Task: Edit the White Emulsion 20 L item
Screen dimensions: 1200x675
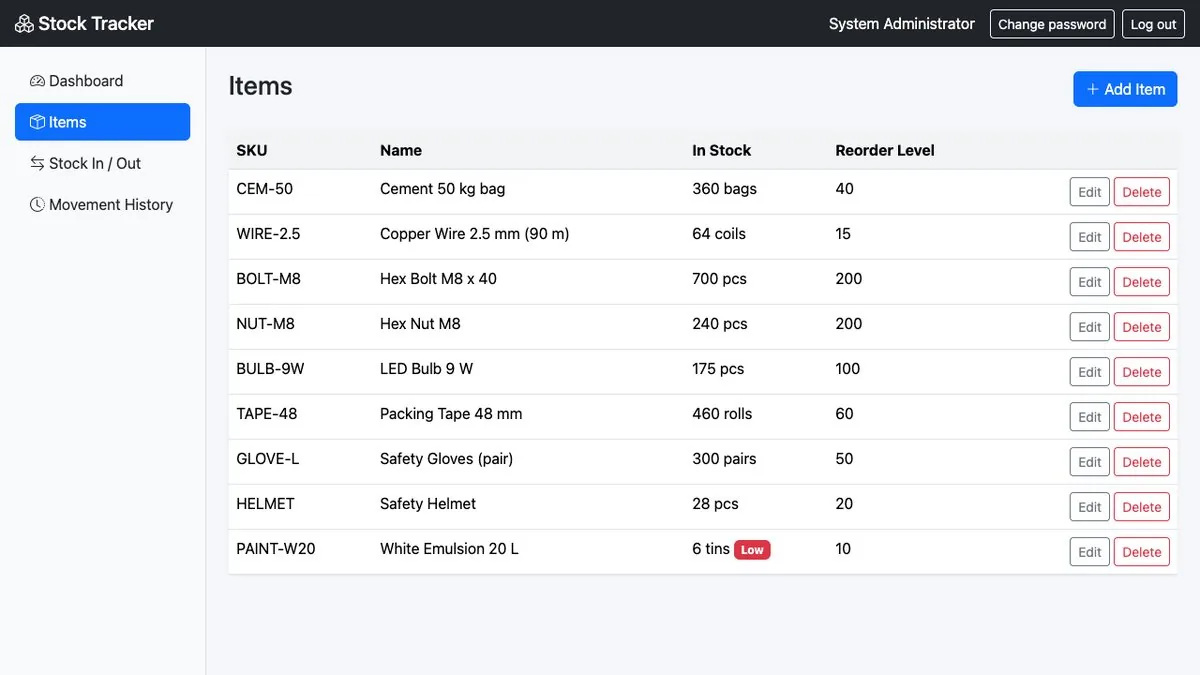Action: coord(1090,552)
